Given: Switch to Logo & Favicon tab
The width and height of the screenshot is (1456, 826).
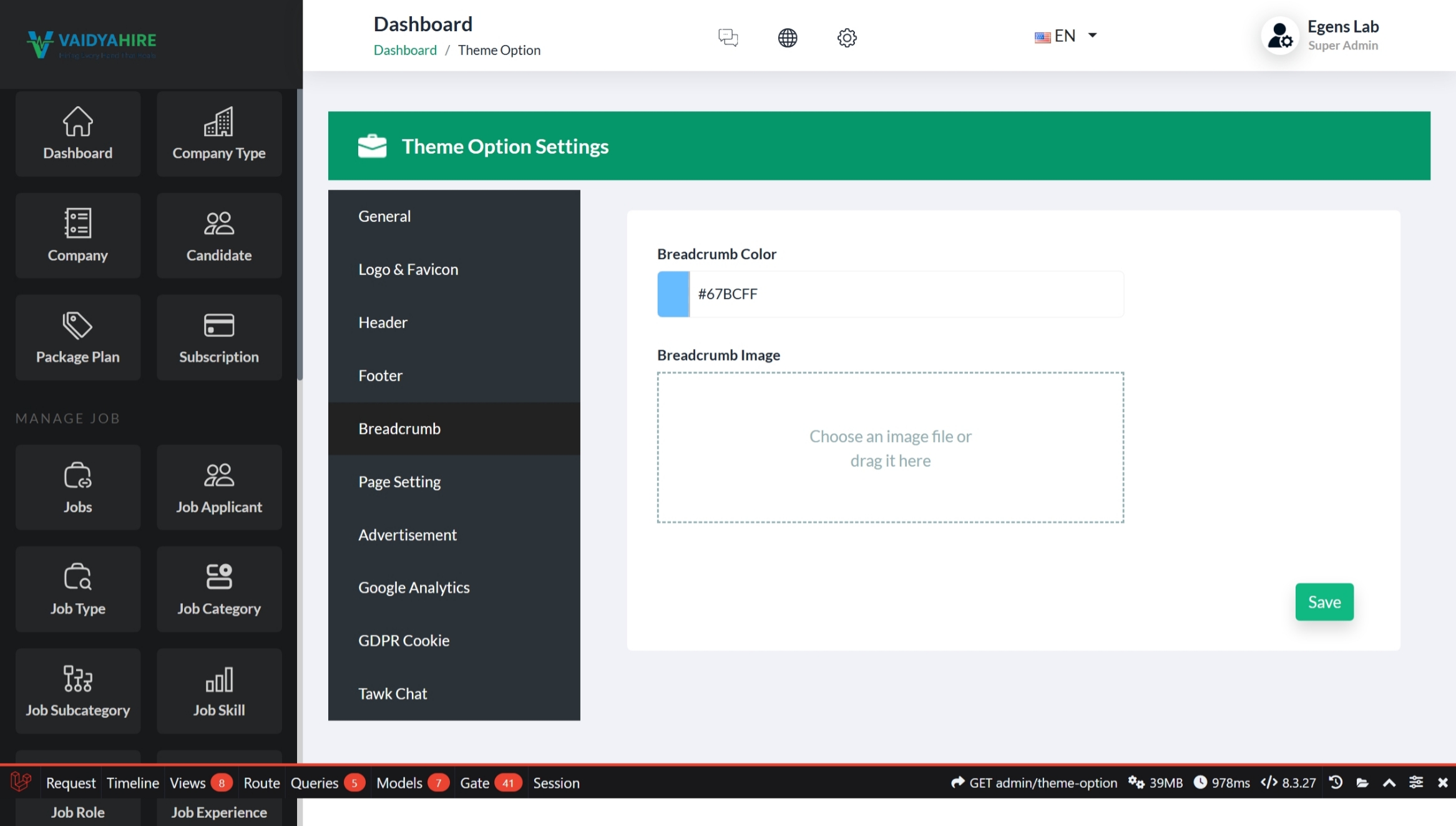Looking at the screenshot, I should [408, 269].
